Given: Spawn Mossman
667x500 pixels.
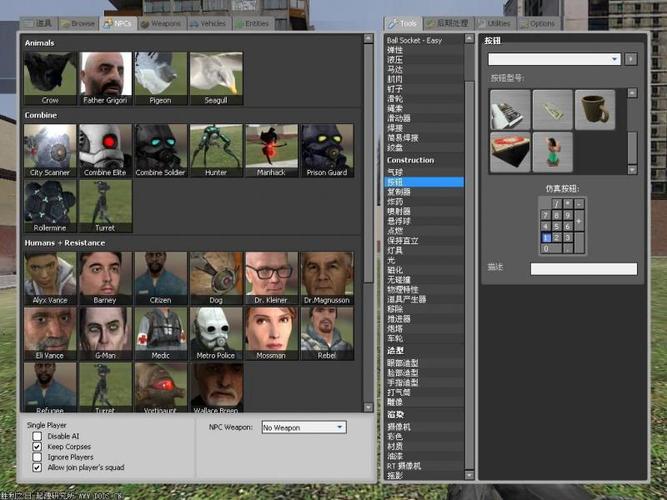Looking at the screenshot, I should pyautogui.click(x=271, y=334).
